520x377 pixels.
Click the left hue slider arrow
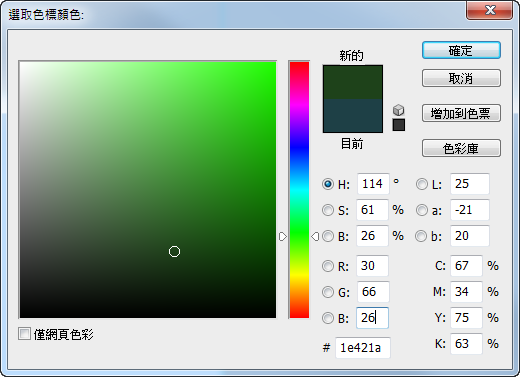point(283,236)
